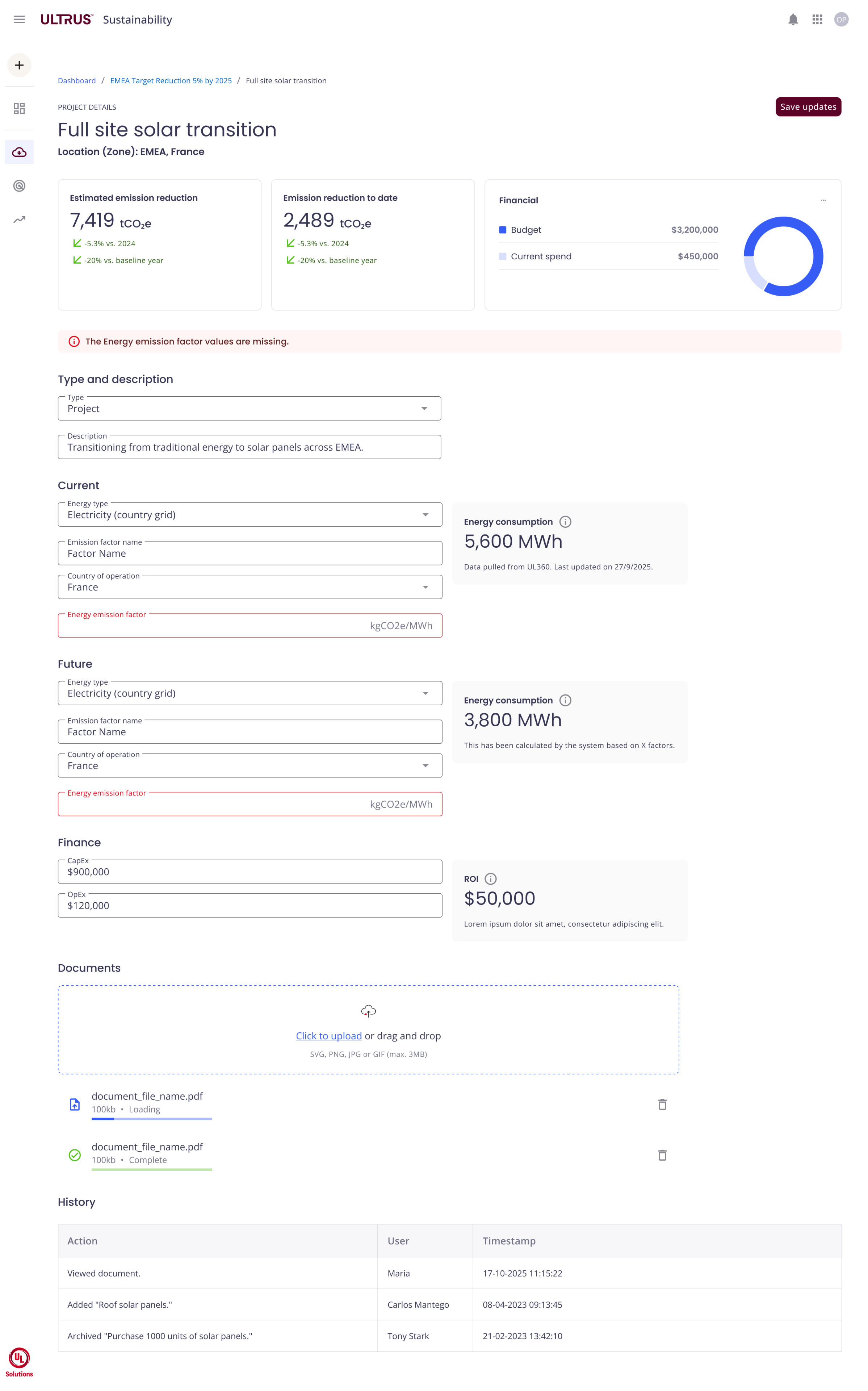The width and height of the screenshot is (868, 1391).
Task: Click to upload a document
Action: click(x=328, y=1035)
